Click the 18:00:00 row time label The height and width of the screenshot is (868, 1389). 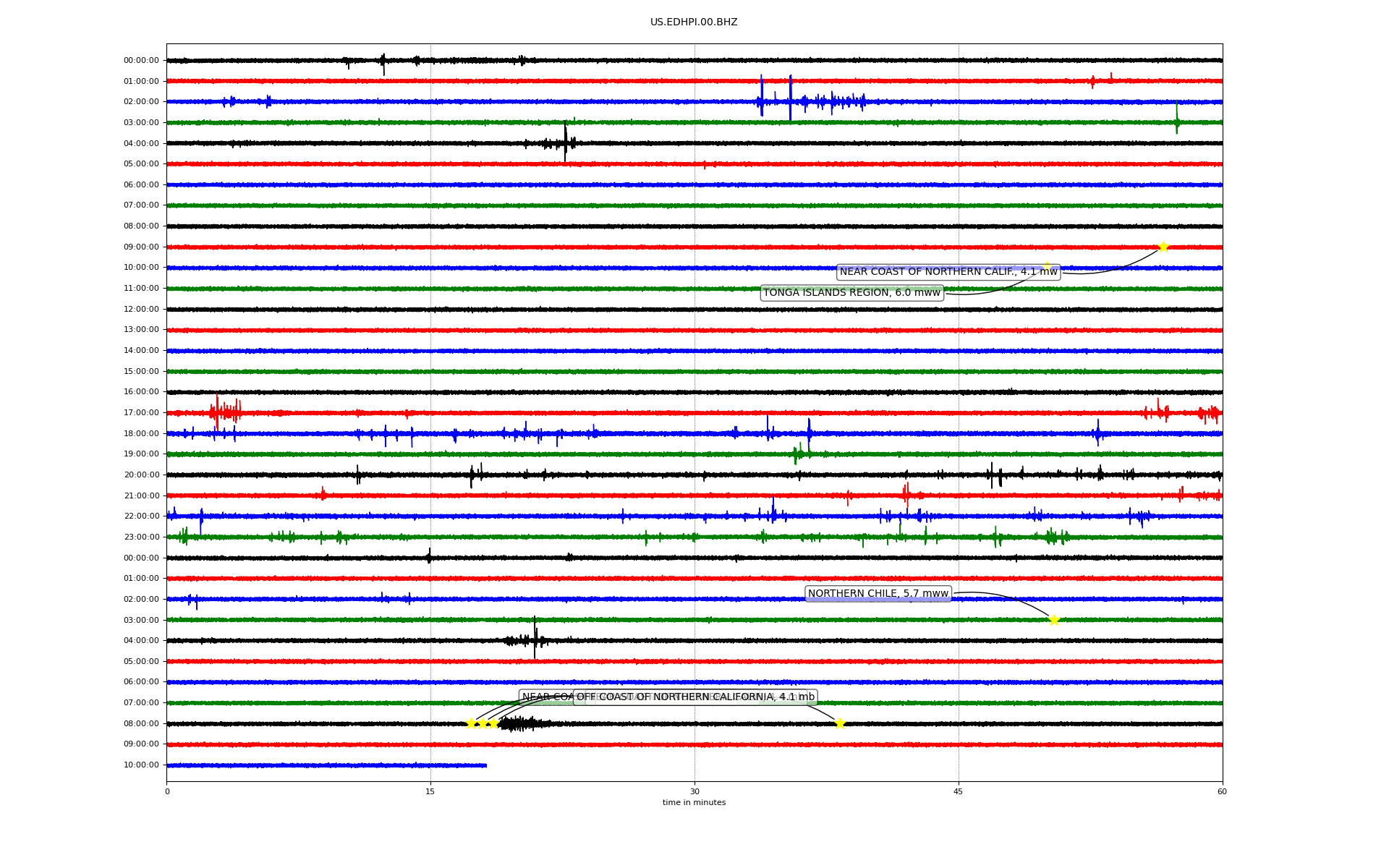coord(141,434)
